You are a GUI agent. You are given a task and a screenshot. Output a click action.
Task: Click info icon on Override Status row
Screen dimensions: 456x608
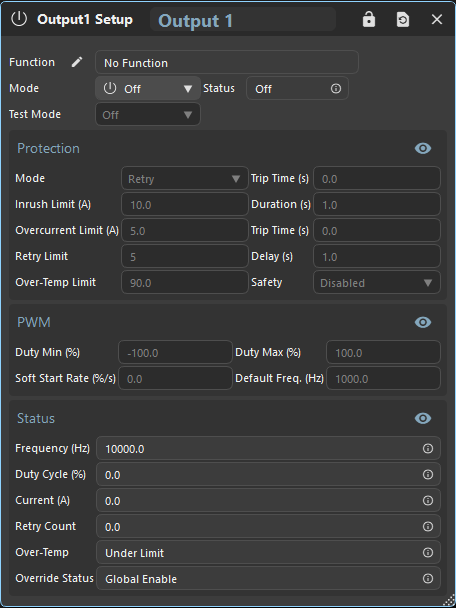click(428, 579)
